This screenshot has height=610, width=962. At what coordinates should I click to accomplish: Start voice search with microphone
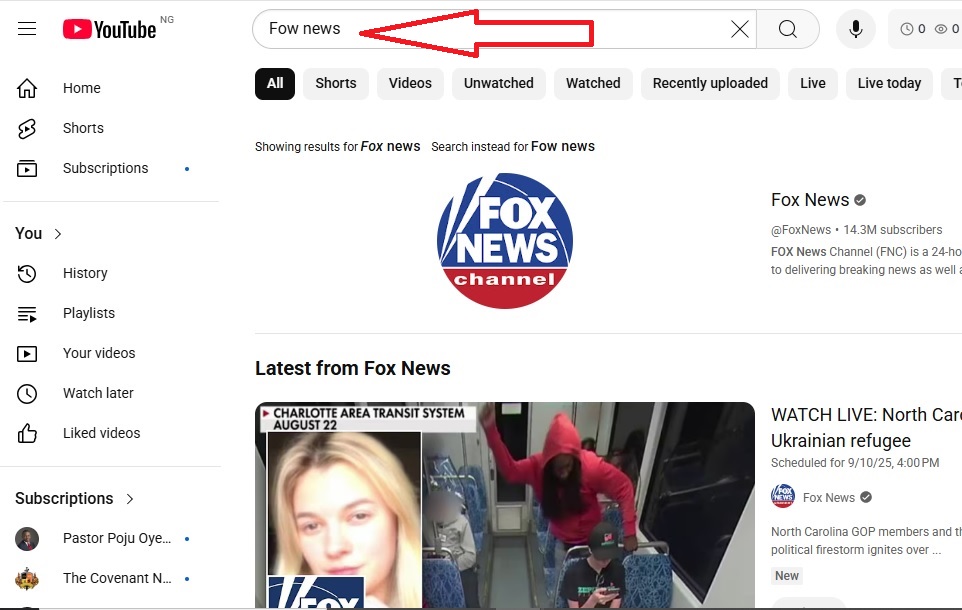coord(856,29)
